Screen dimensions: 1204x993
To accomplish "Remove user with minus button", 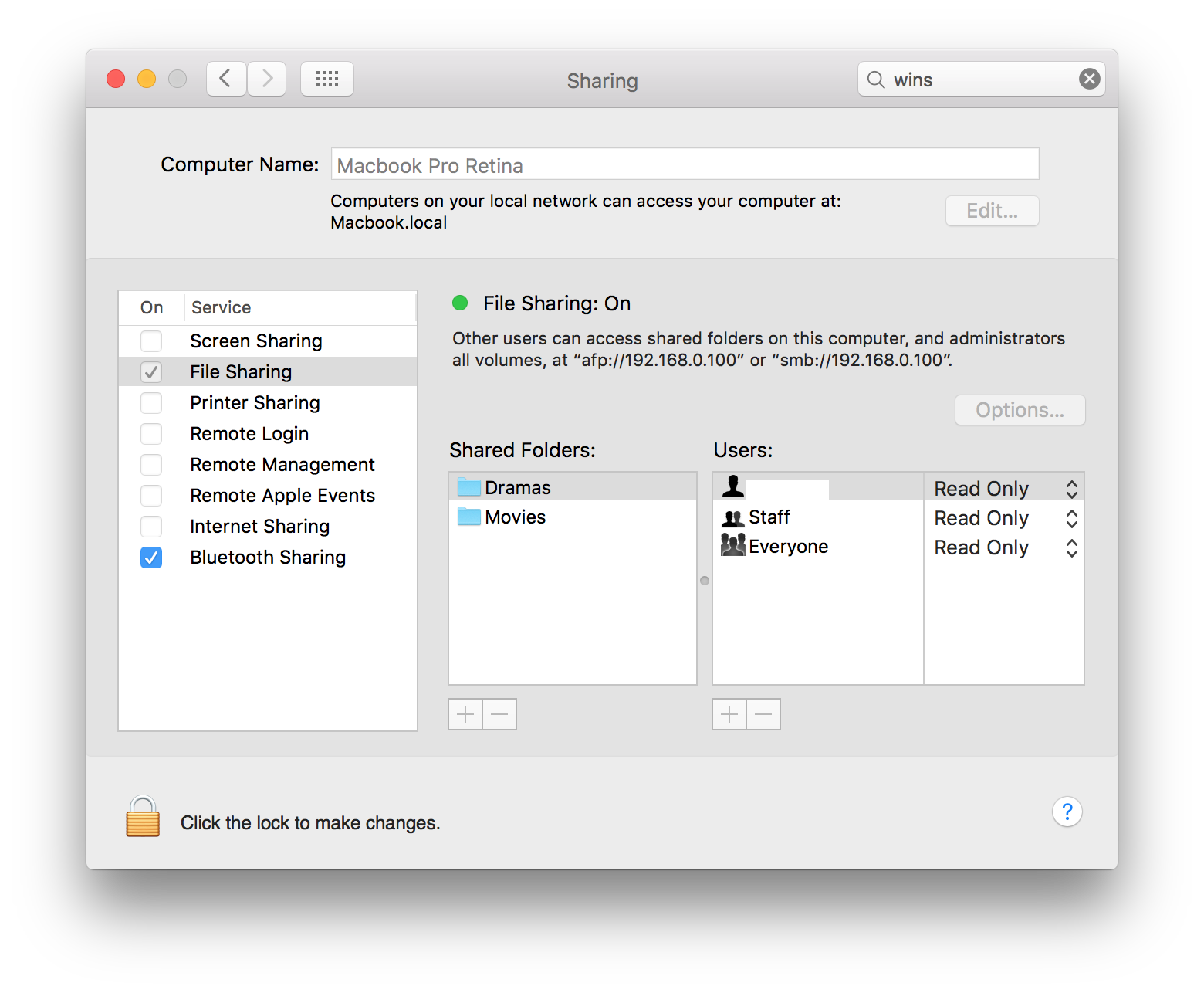I will coord(763,714).
